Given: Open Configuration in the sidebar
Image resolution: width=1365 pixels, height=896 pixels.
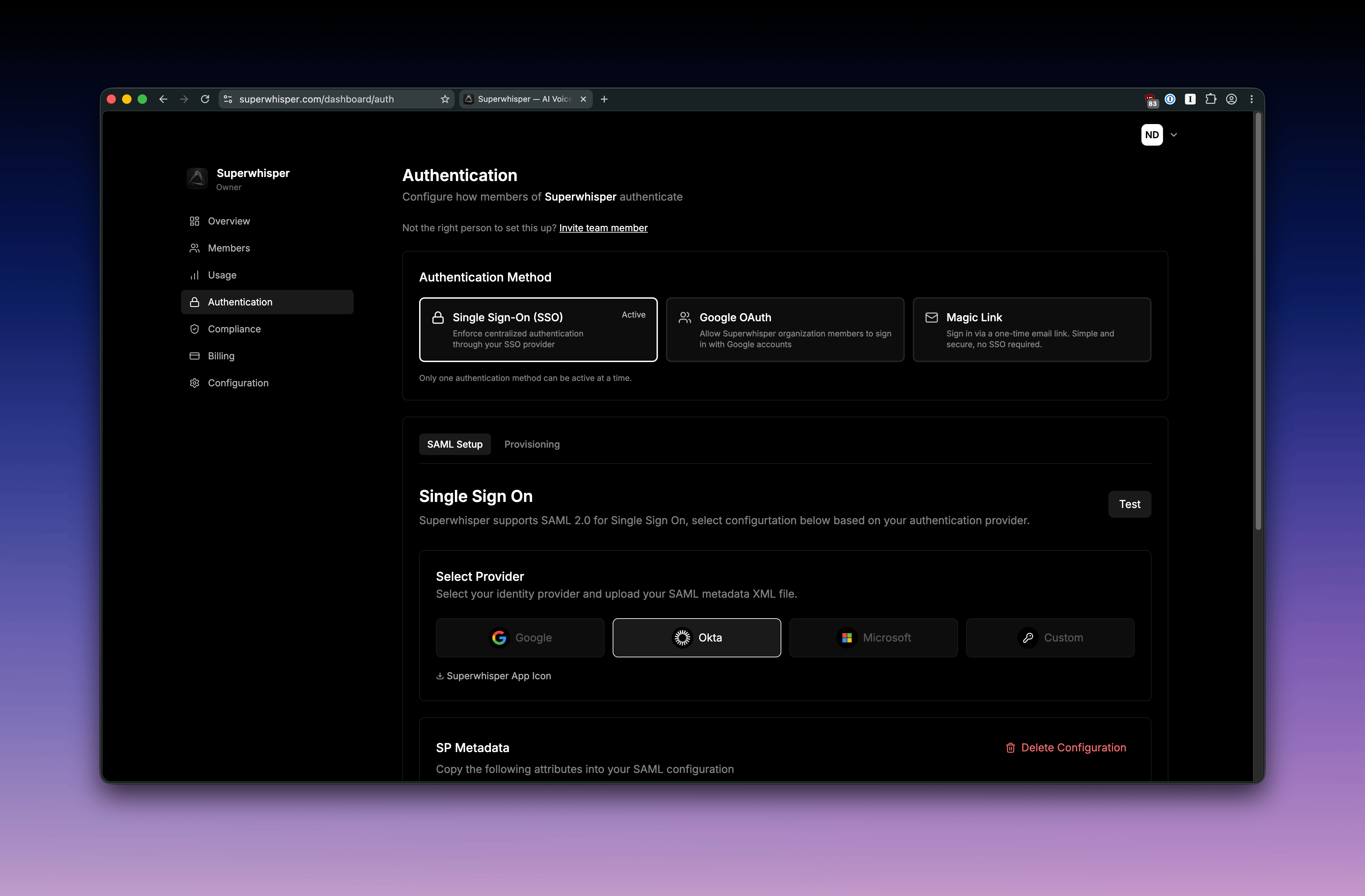Looking at the screenshot, I should coord(267,383).
